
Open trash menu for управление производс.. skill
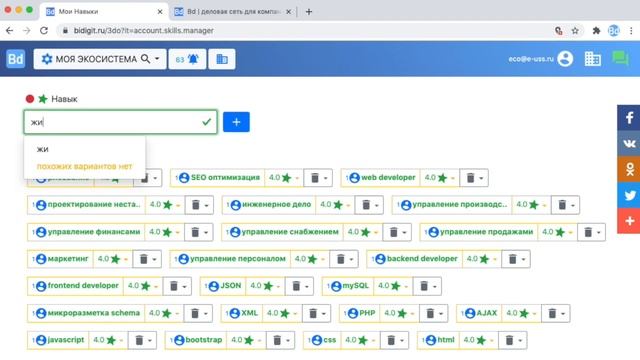coord(566,205)
